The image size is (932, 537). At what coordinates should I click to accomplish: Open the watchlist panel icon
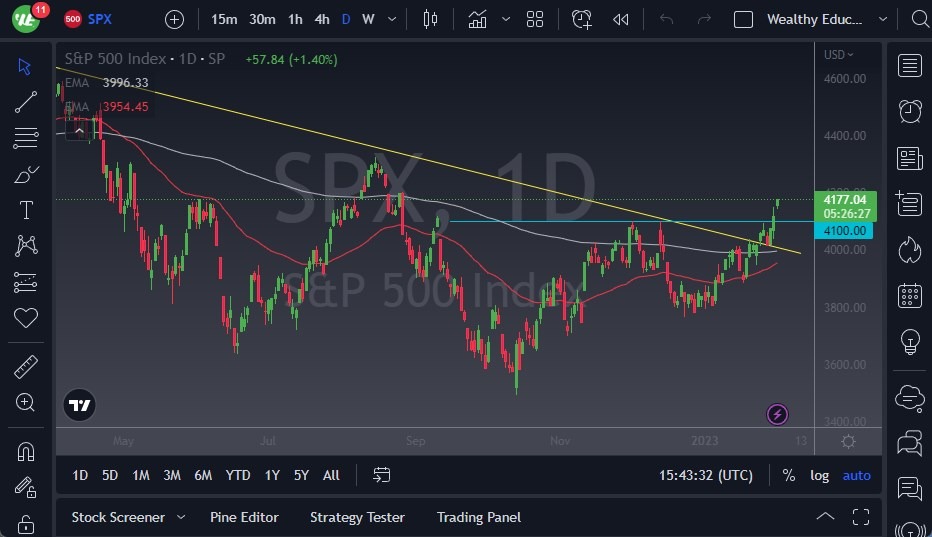(x=909, y=66)
